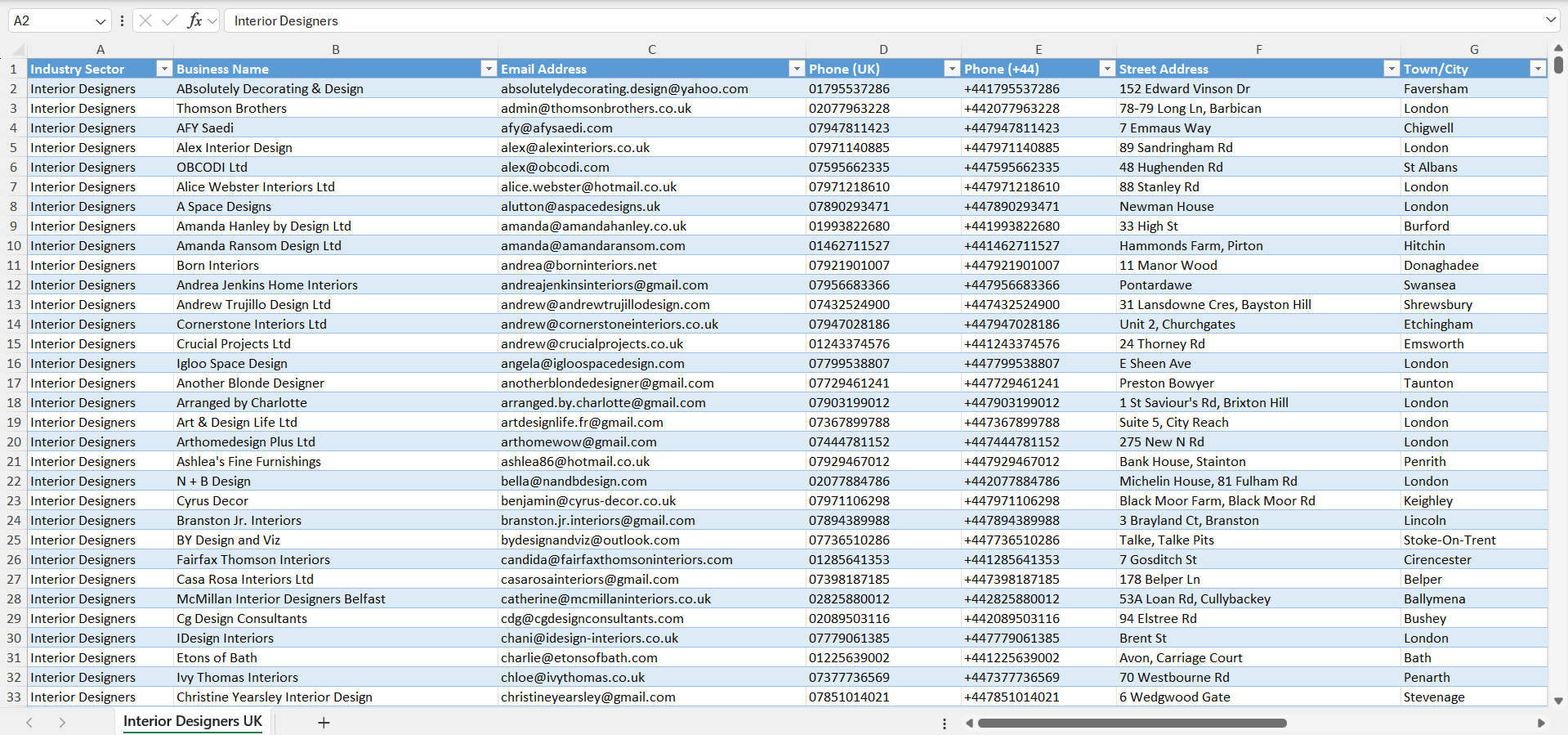Select cell 'Branston Jr. Interiors'

(x=336, y=520)
